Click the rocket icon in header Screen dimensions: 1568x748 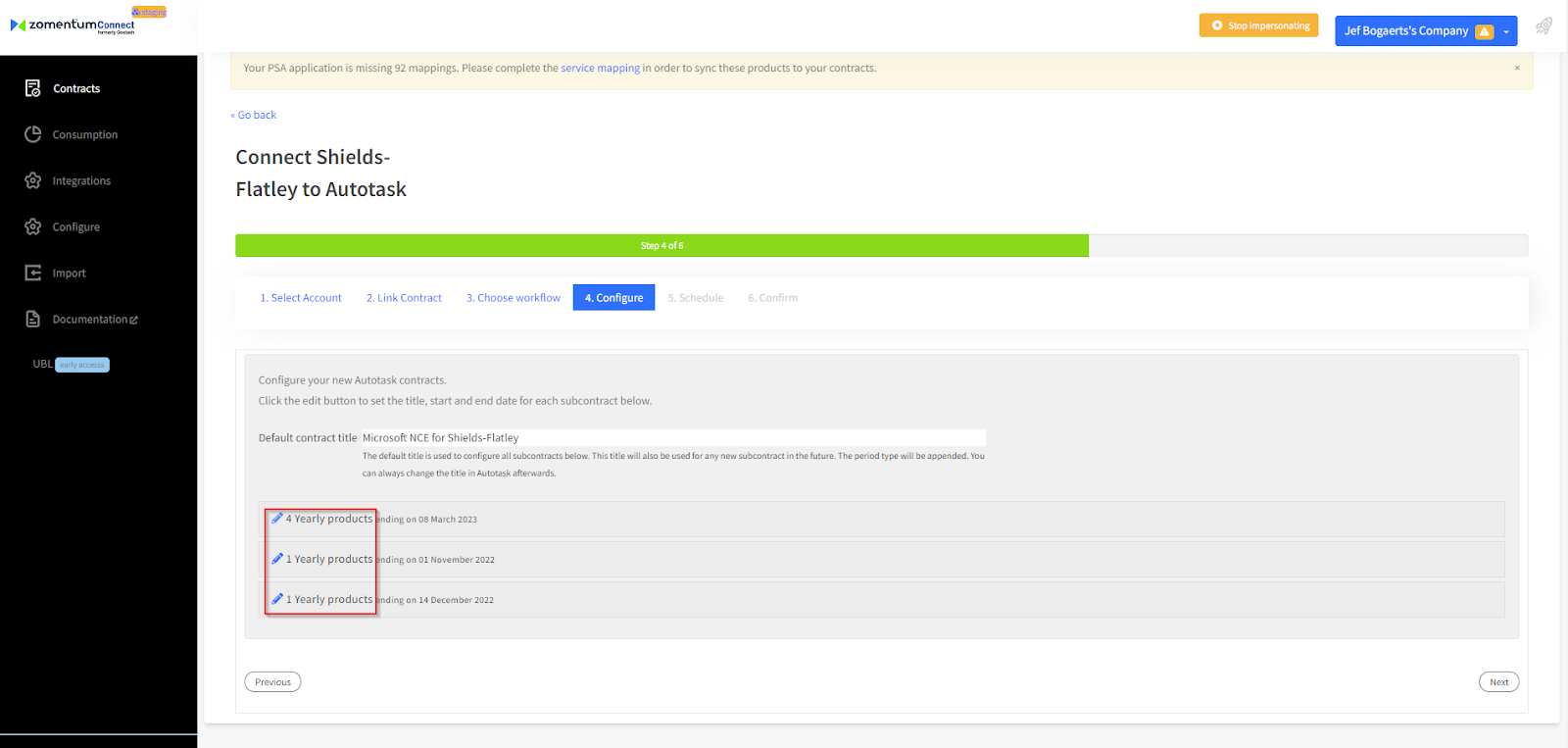(1543, 26)
